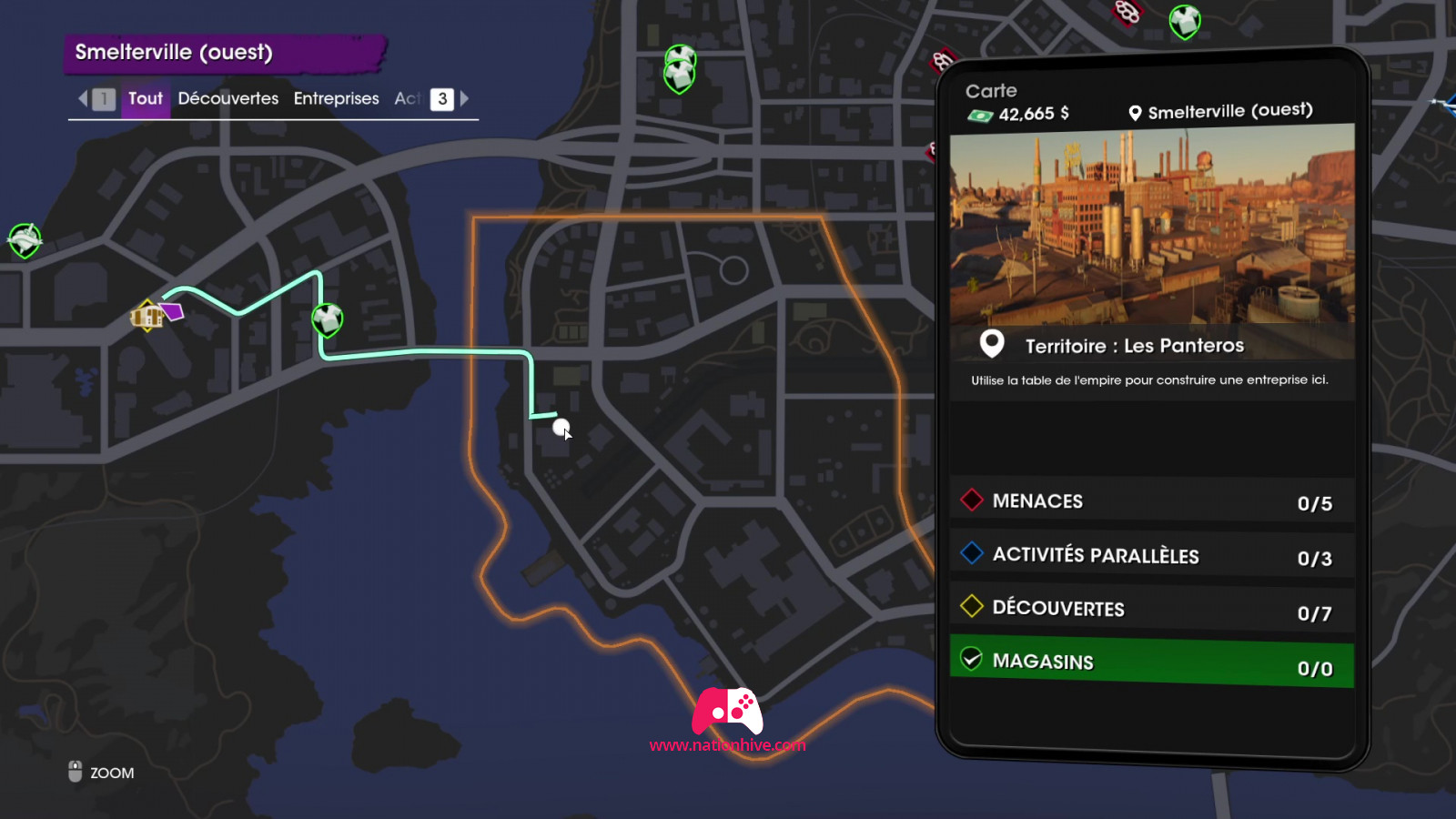Click the Smelterville territory preview image
The width and height of the screenshot is (1456, 819).
[1152, 225]
